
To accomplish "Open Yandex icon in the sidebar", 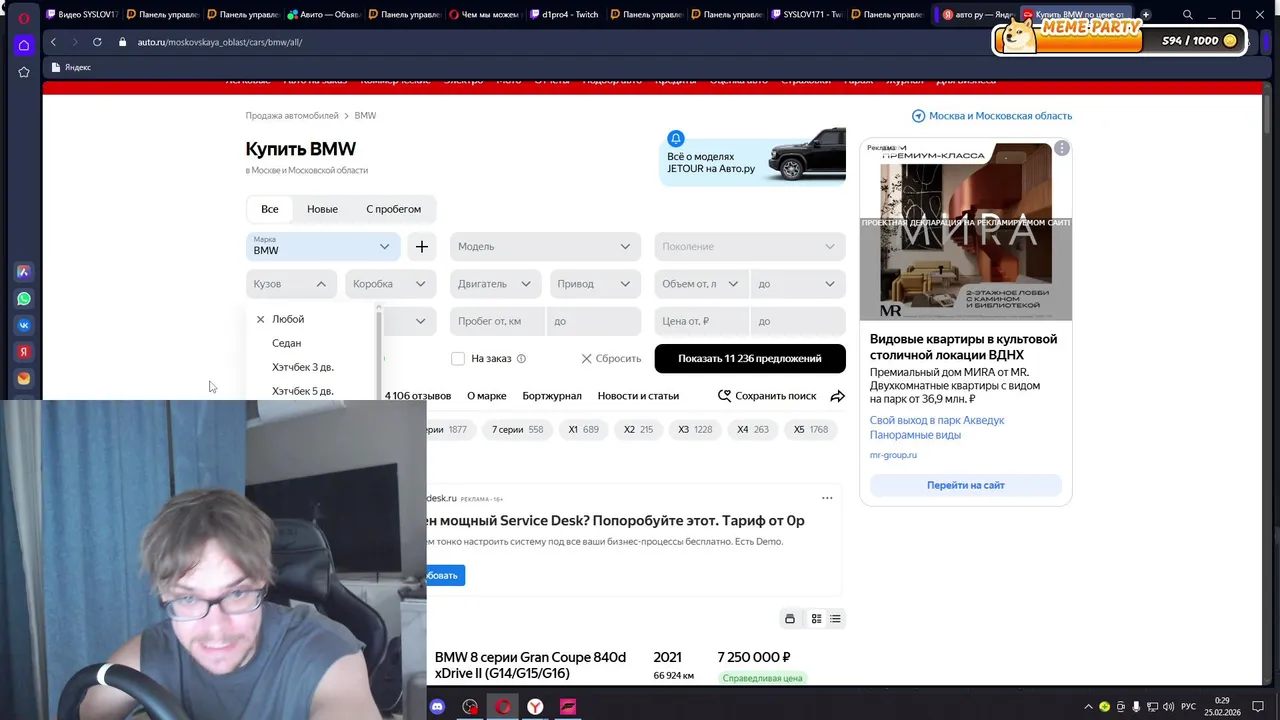I will (x=24, y=352).
